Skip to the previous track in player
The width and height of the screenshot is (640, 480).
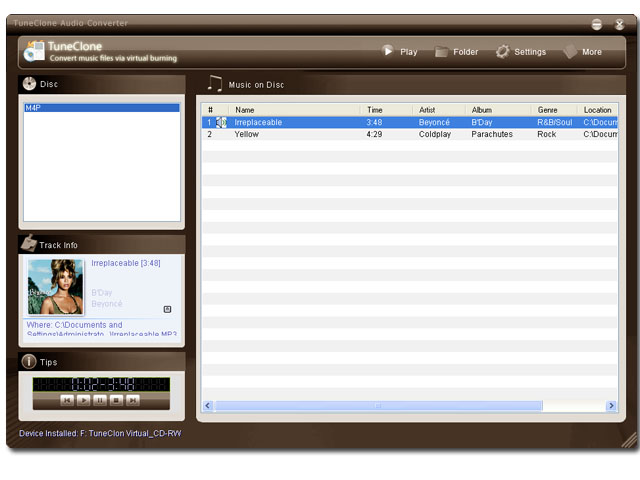click(x=67, y=400)
